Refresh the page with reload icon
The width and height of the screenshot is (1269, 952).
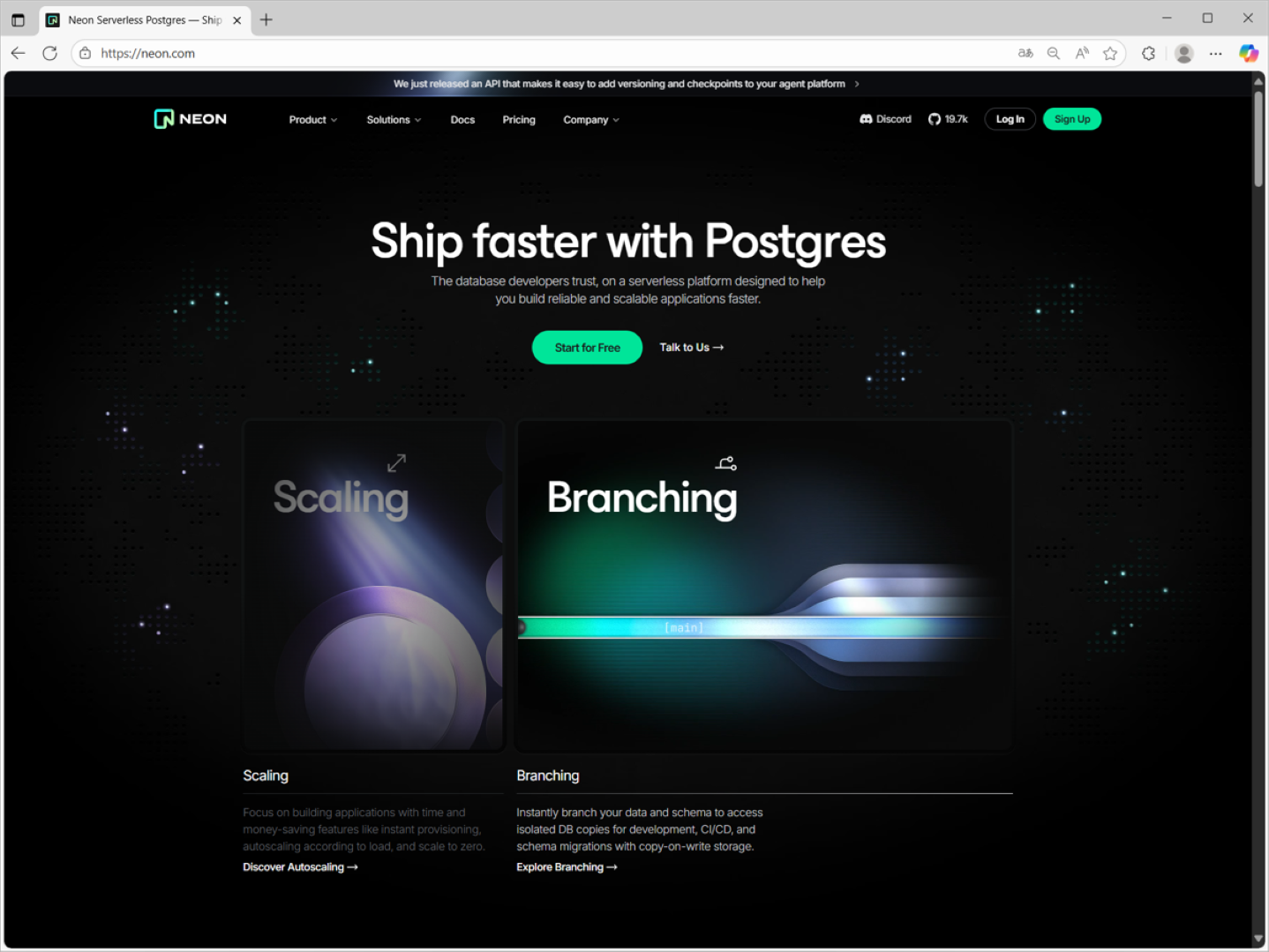[x=50, y=53]
